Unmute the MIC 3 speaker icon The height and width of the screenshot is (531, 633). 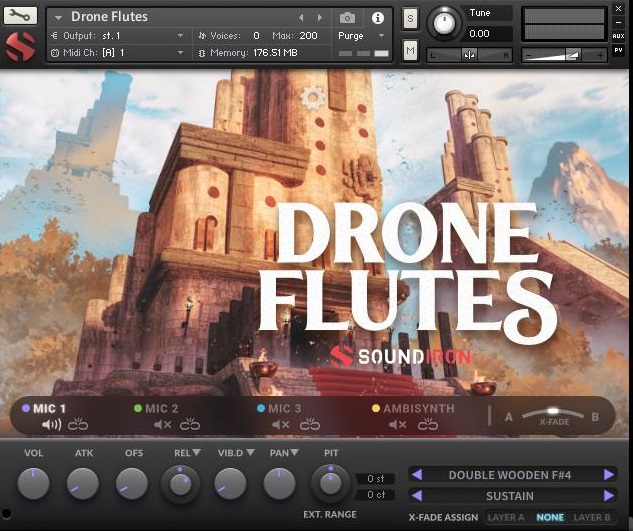click(x=281, y=425)
